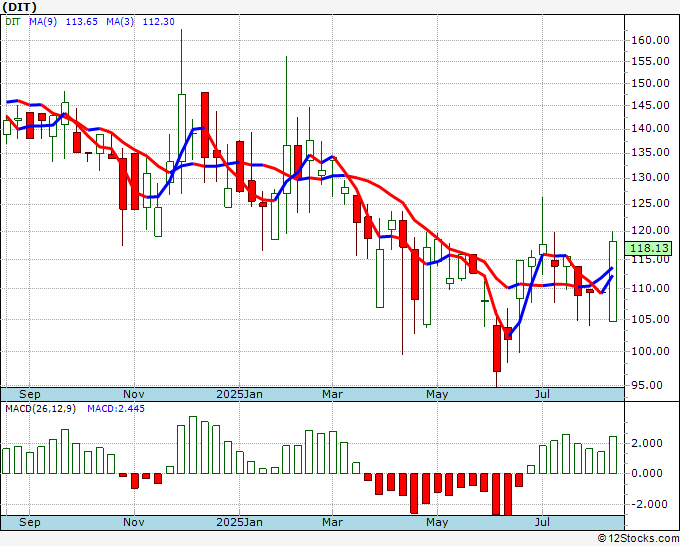Click the 135.00 price axis label
Image resolution: width=680 pixels, height=546 pixels.
pyautogui.click(x=650, y=153)
